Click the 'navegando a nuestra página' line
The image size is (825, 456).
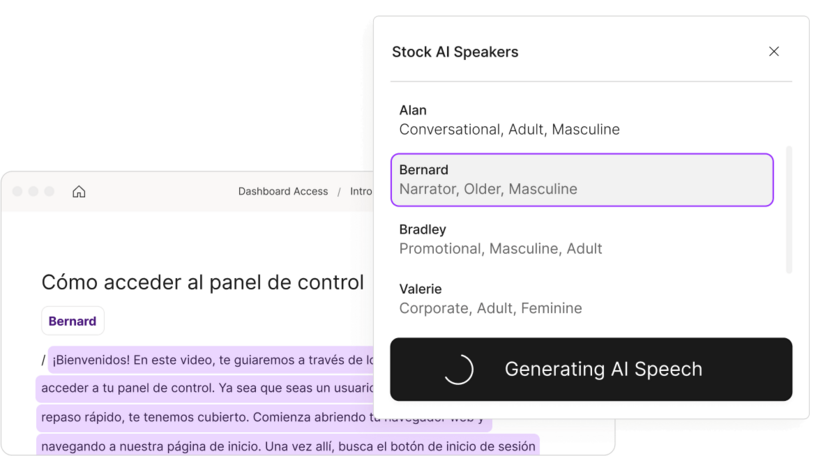[x=288, y=445]
